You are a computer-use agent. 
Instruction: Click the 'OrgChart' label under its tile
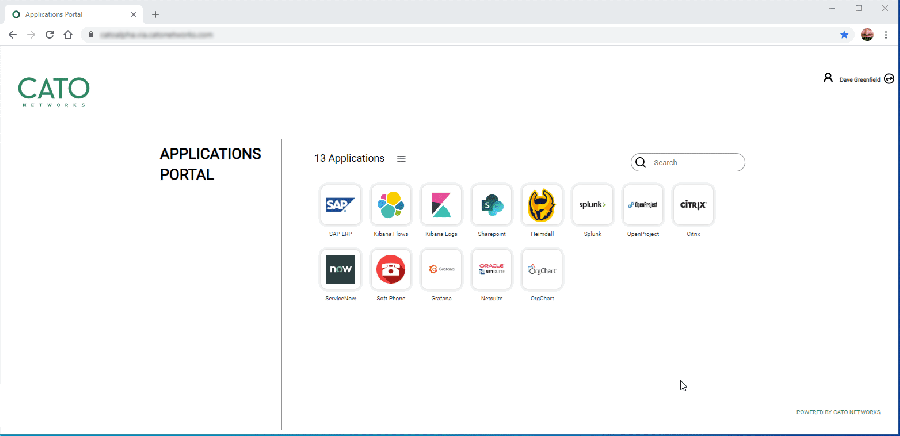(542, 298)
